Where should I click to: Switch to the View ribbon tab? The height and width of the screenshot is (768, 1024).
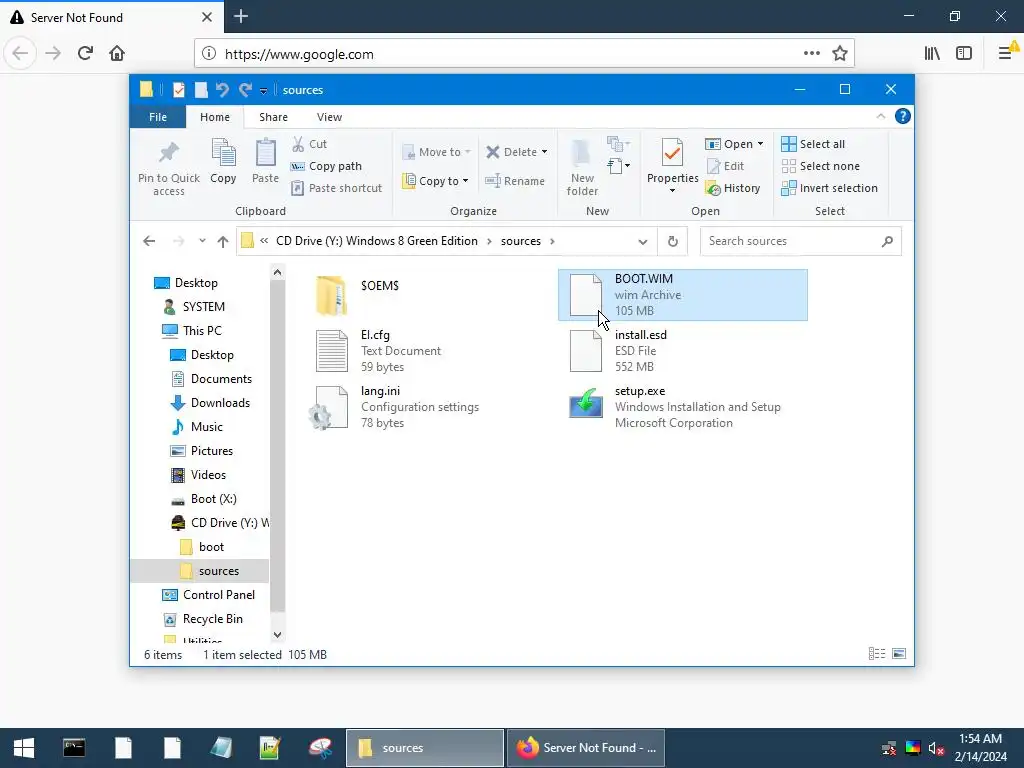pyautogui.click(x=329, y=117)
